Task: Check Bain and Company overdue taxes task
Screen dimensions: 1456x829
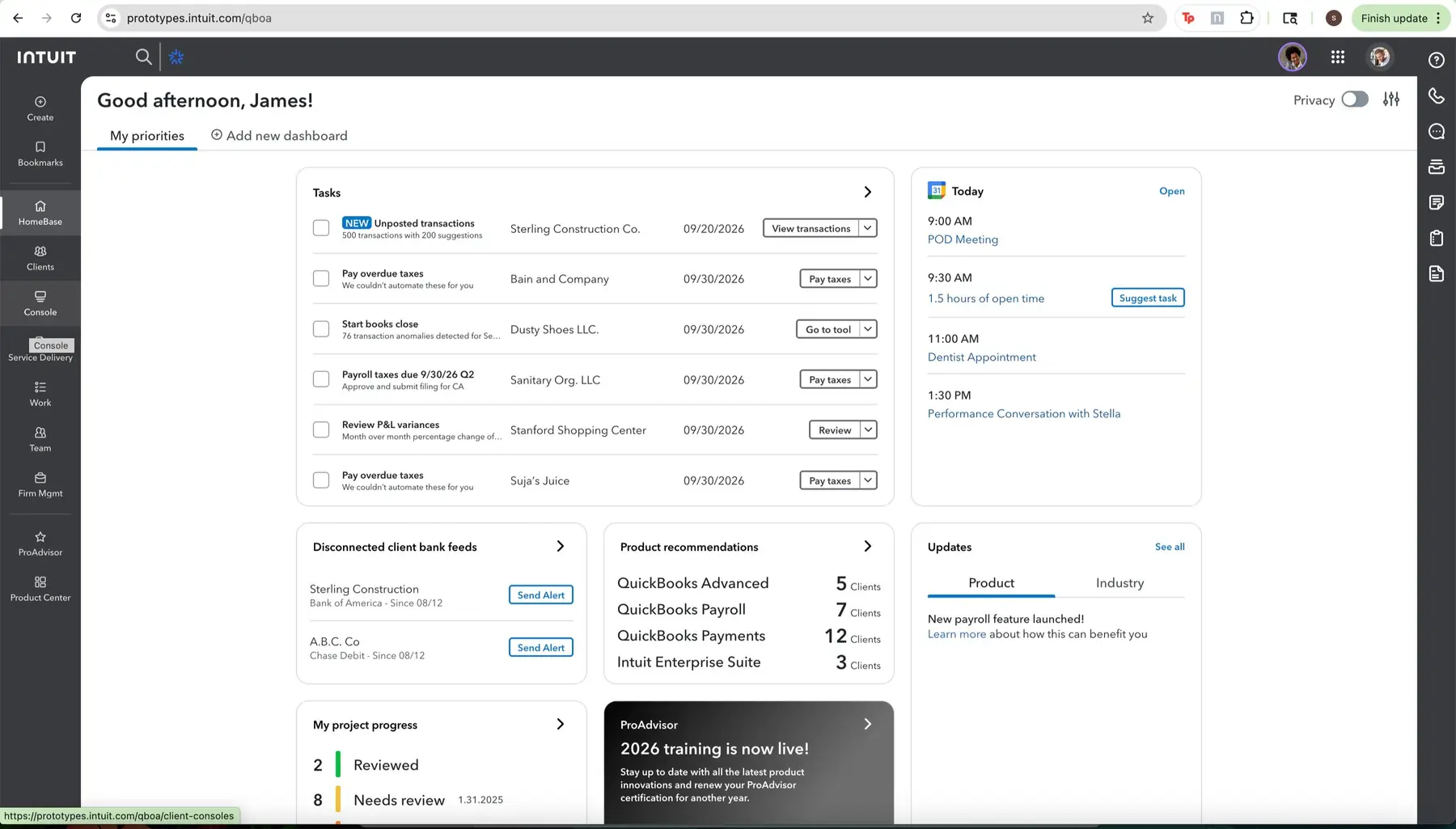Action: (x=321, y=278)
